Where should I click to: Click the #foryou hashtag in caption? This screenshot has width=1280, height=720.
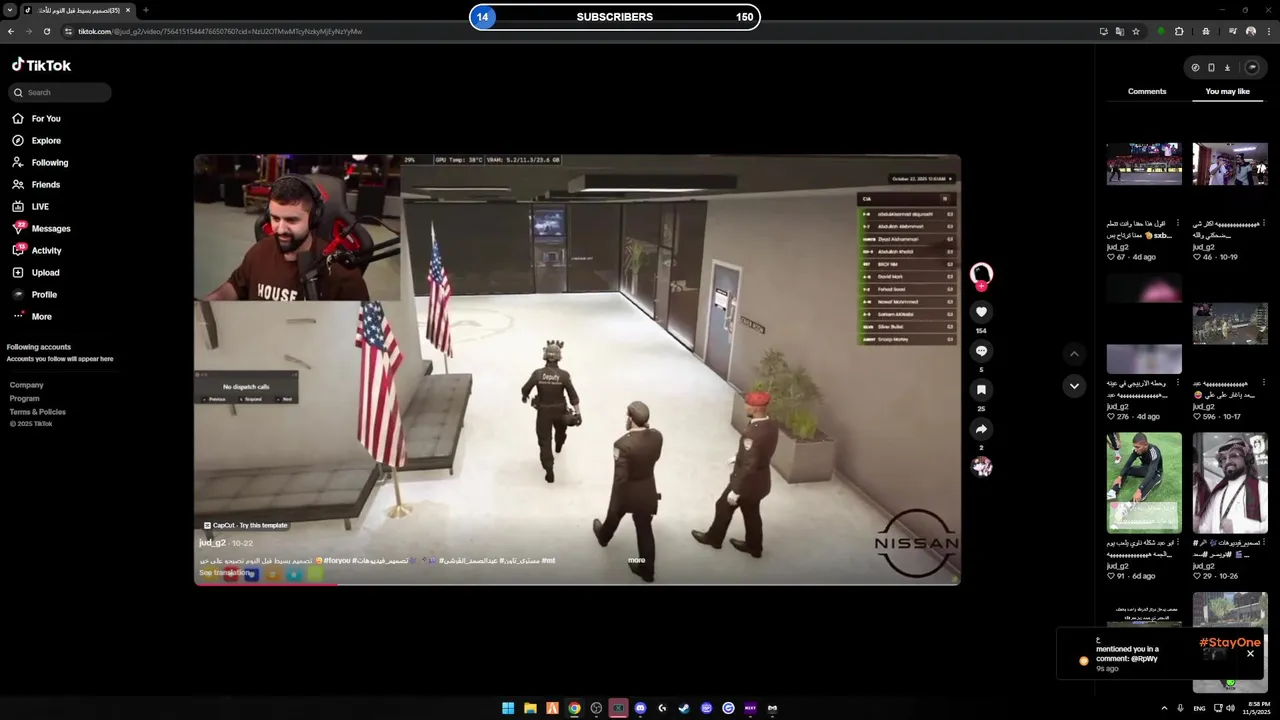point(338,561)
